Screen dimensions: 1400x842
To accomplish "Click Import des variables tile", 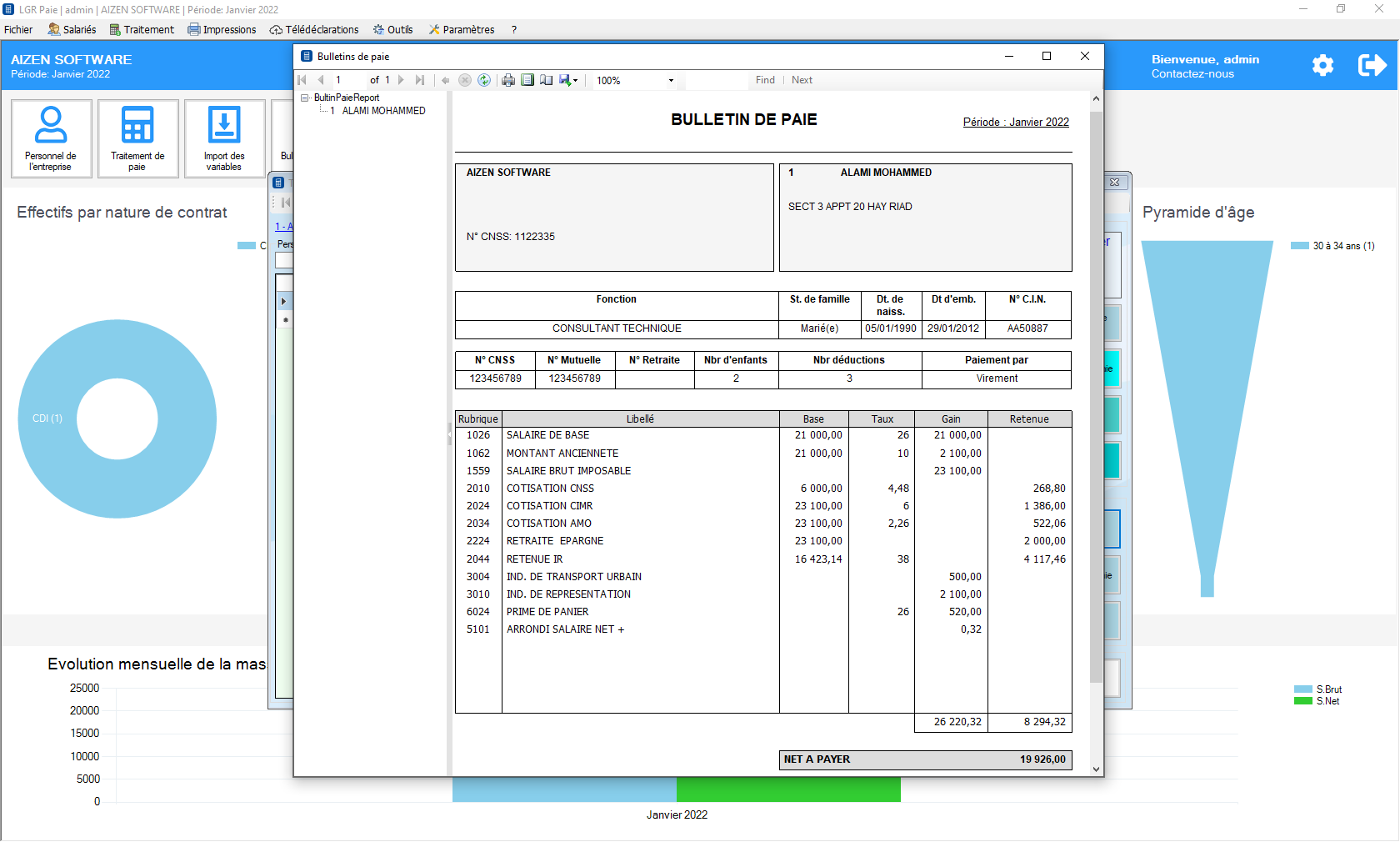I will (224, 138).
